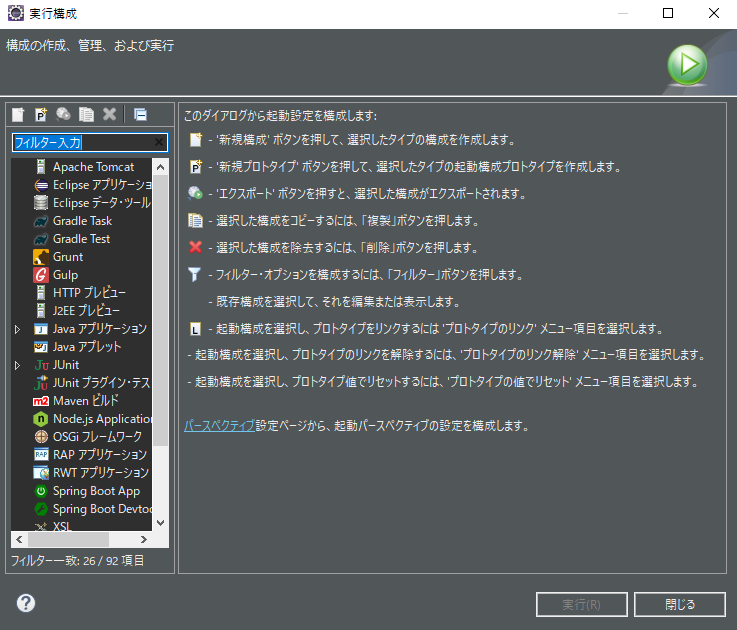Select the Maven ビルド m2 icon

tap(41, 401)
